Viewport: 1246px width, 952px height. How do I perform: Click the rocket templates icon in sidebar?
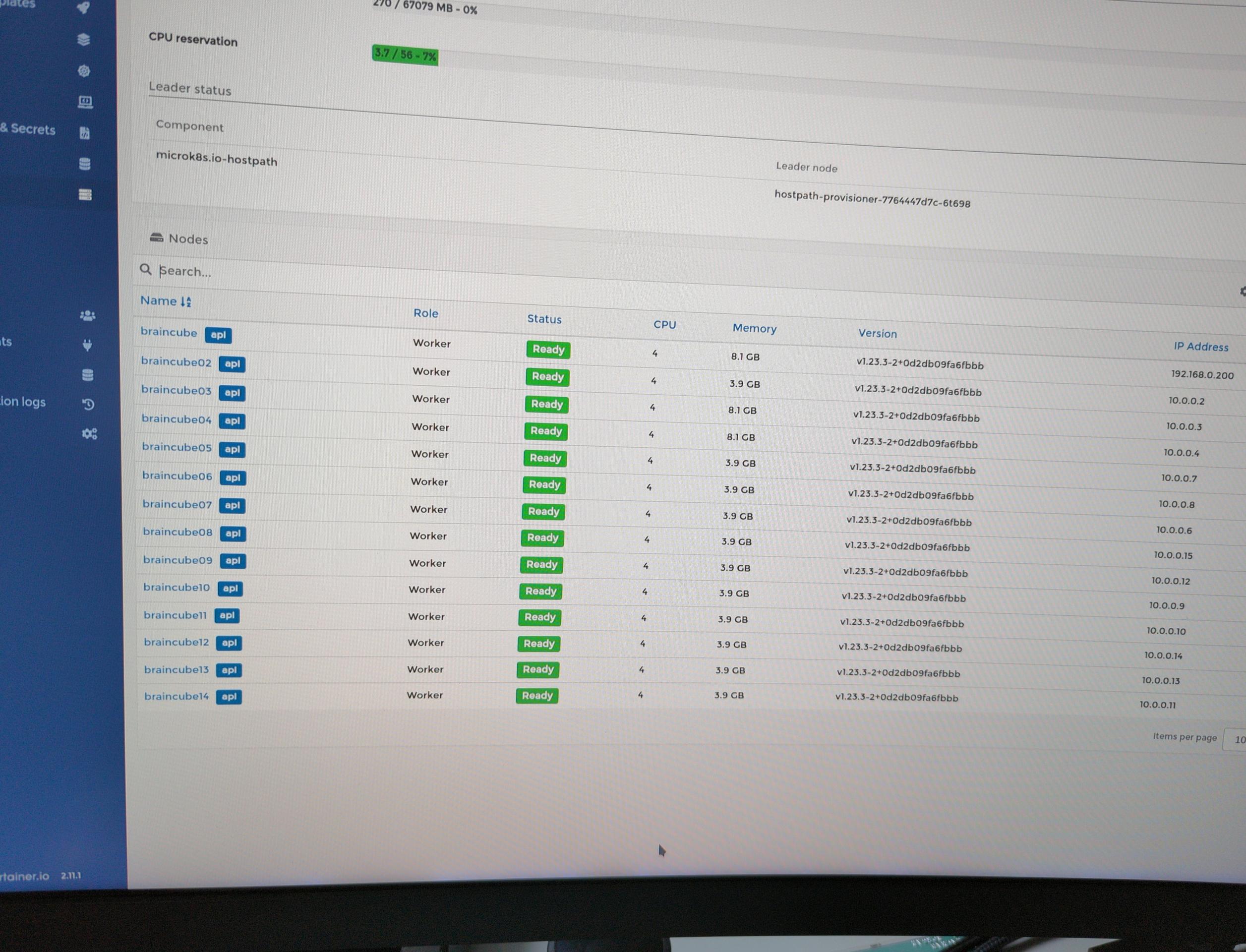(x=83, y=7)
